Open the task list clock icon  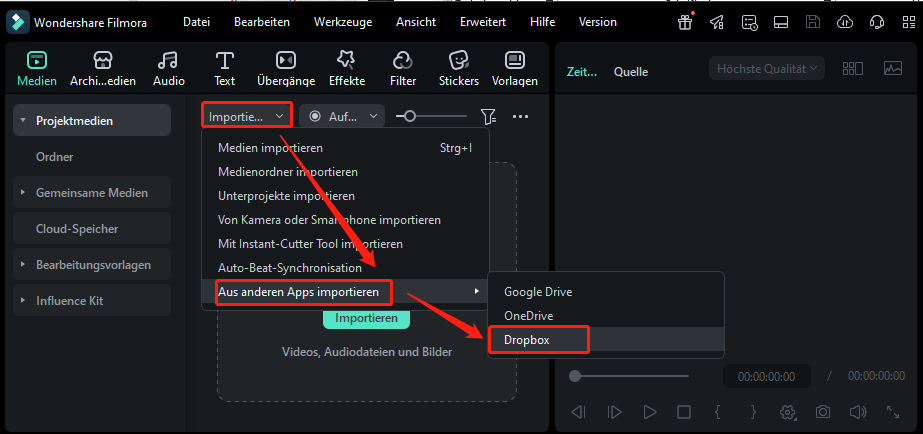click(749, 22)
